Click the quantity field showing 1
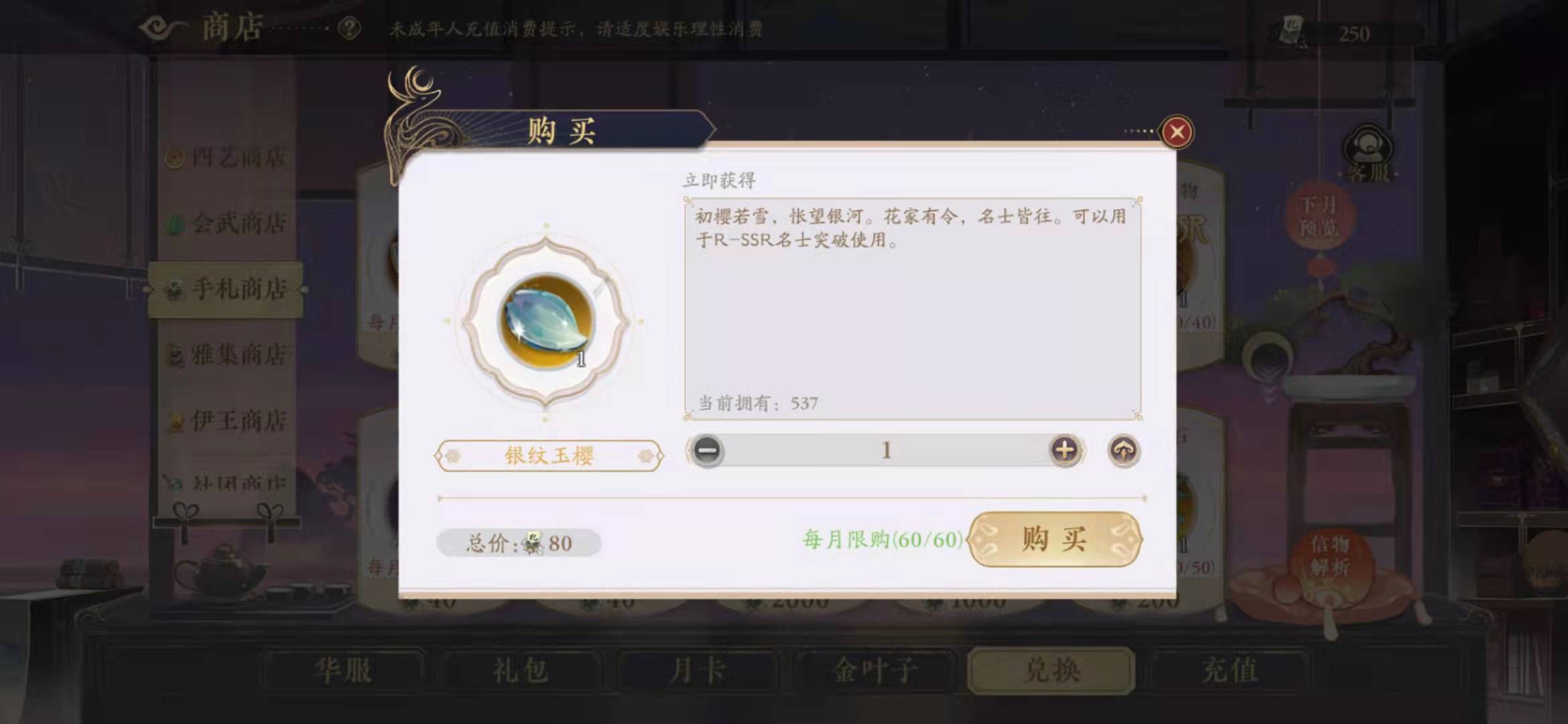This screenshot has width=1568, height=724. pyautogui.click(x=886, y=450)
